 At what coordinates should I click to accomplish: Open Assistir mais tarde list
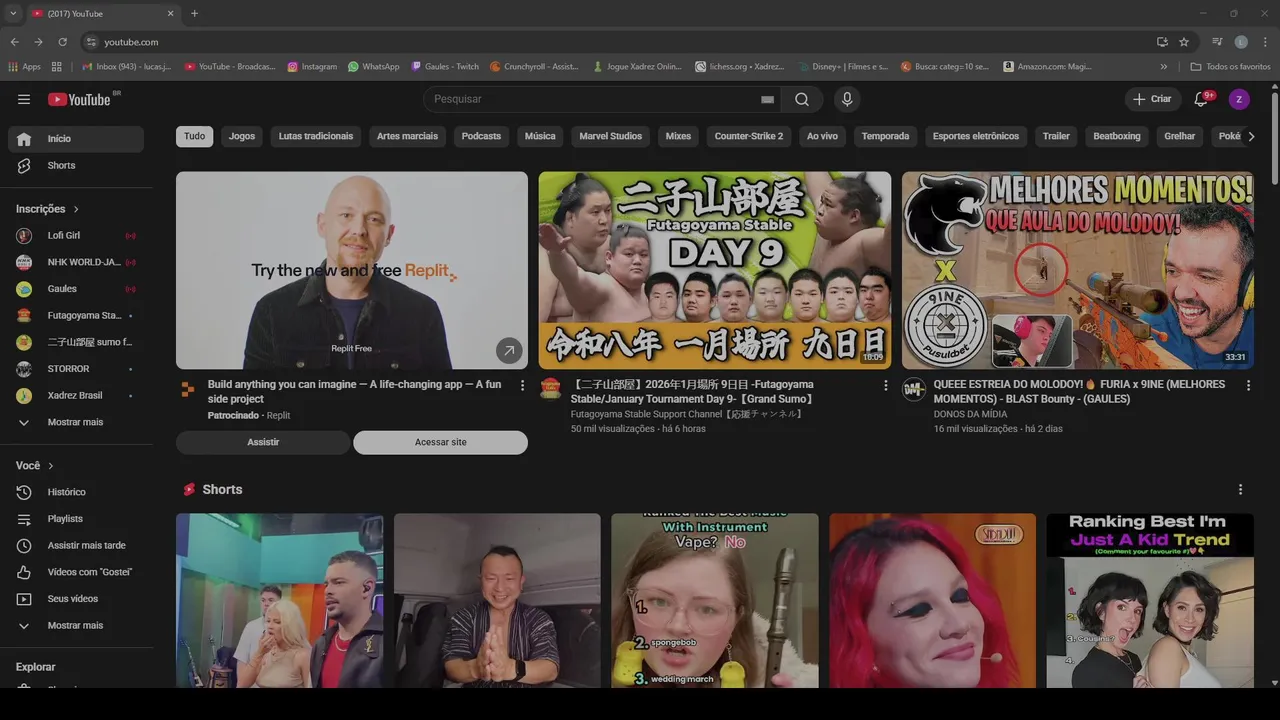[x=76, y=545]
